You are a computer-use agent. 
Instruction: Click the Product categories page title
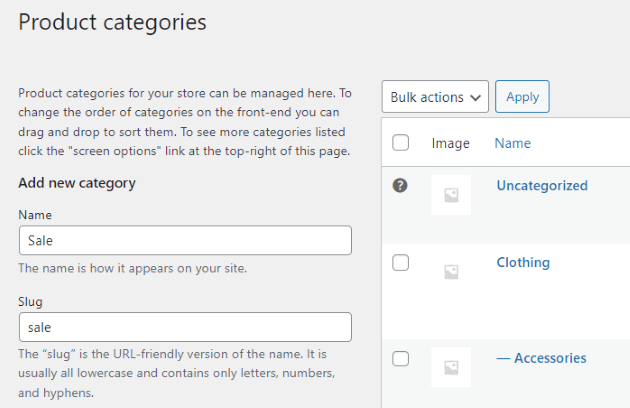(x=112, y=21)
